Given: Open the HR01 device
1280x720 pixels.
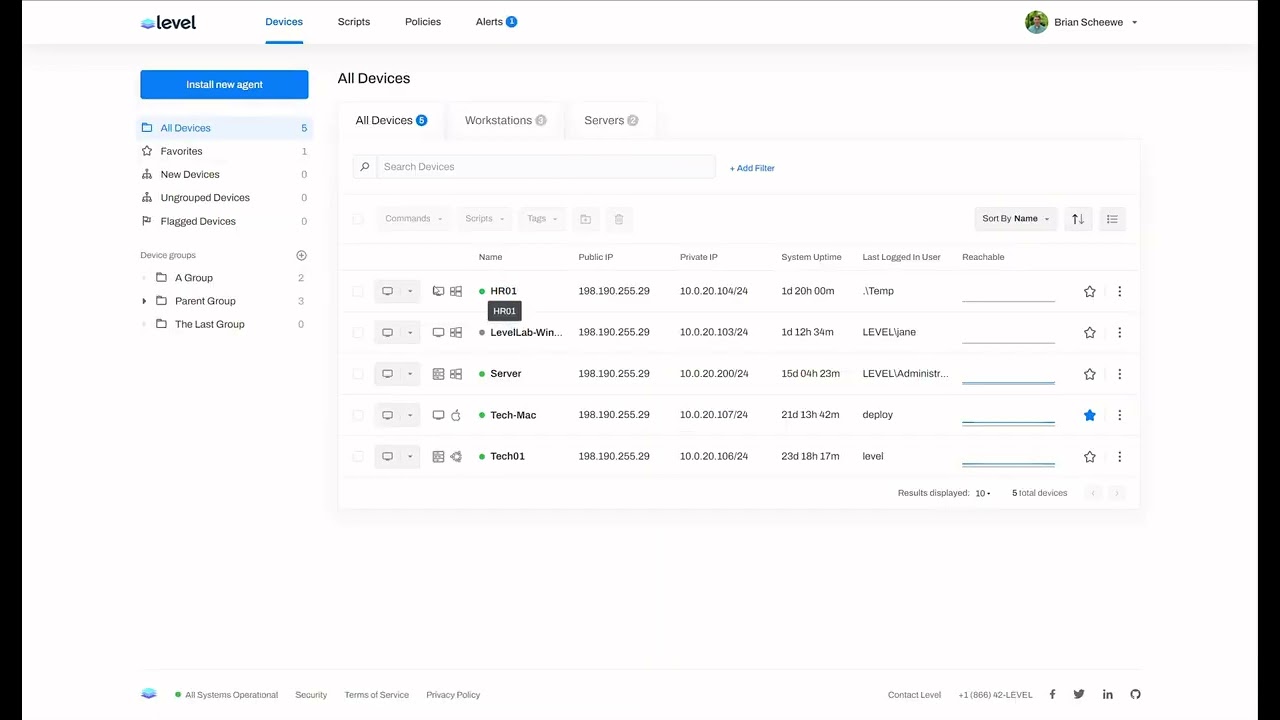Looking at the screenshot, I should coord(503,291).
